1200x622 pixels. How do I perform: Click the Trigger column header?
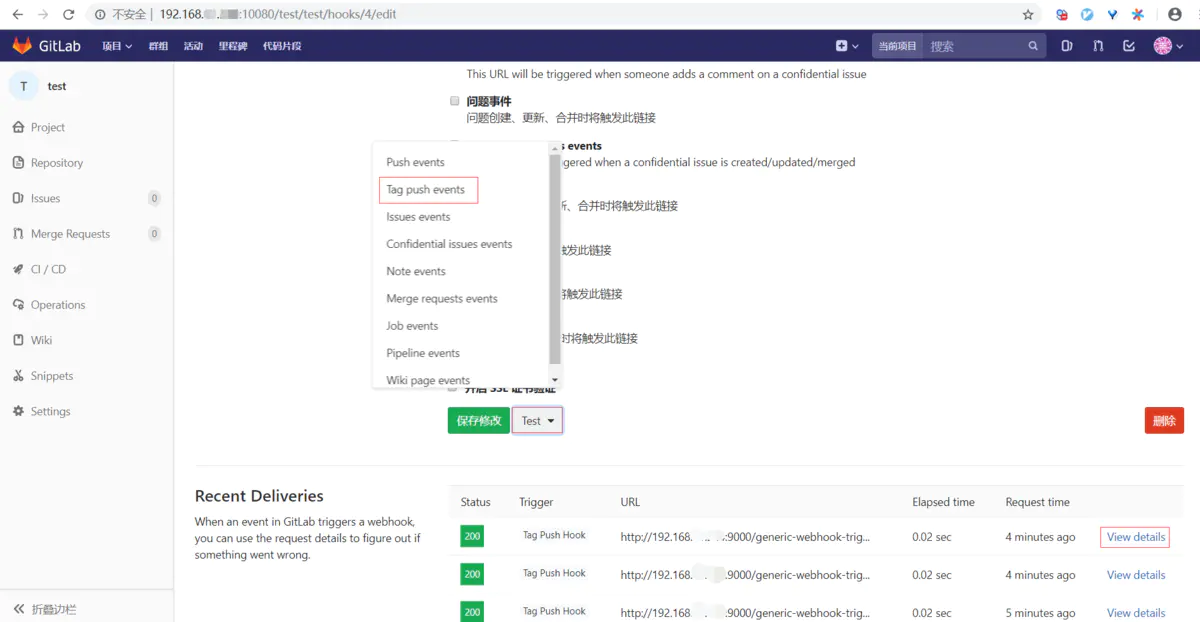click(x=536, y=502)
